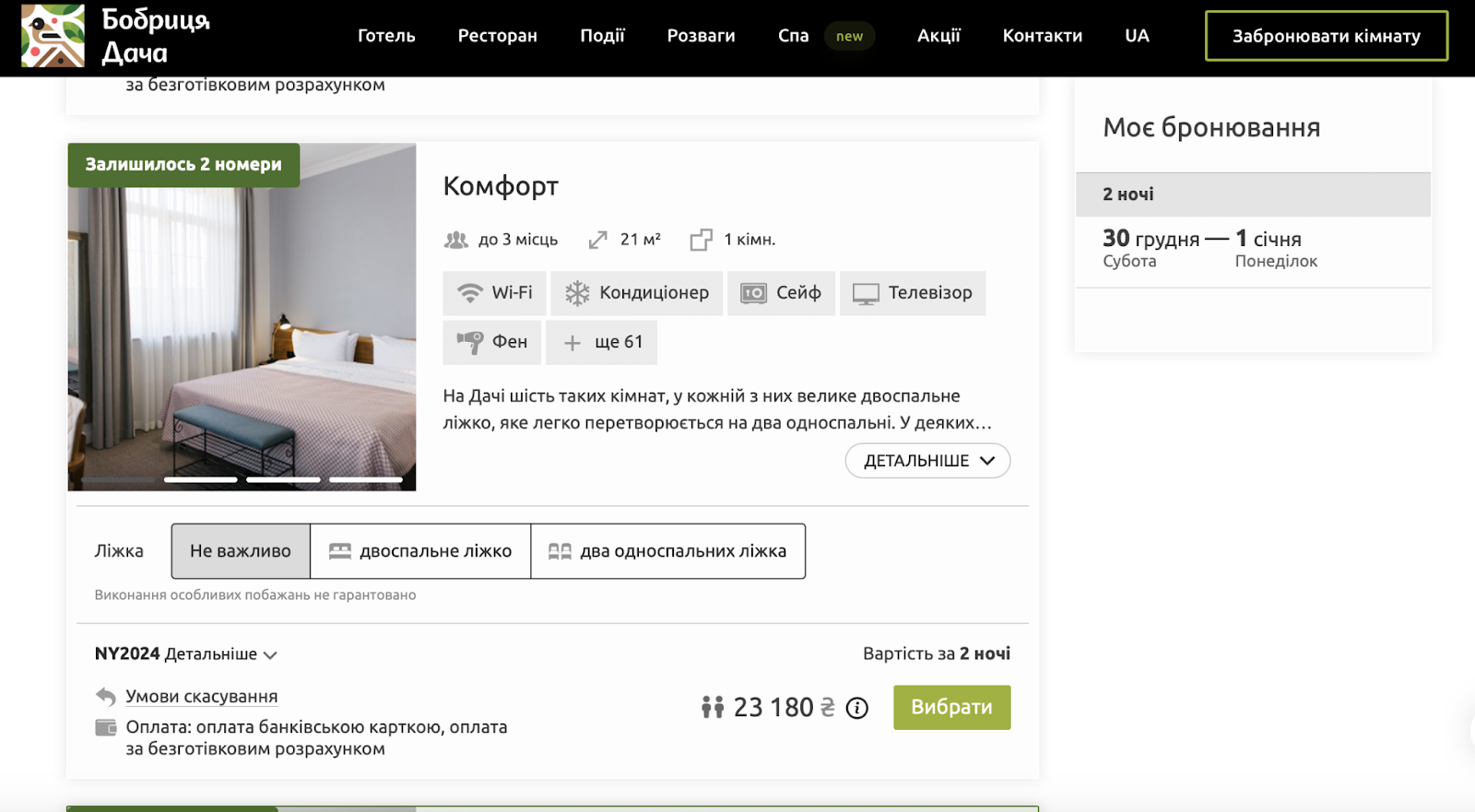The width and height of the screenshot is (1475, 812).
Task: Choose двоспальне ліжко bed option
Action: coord(420,551)
